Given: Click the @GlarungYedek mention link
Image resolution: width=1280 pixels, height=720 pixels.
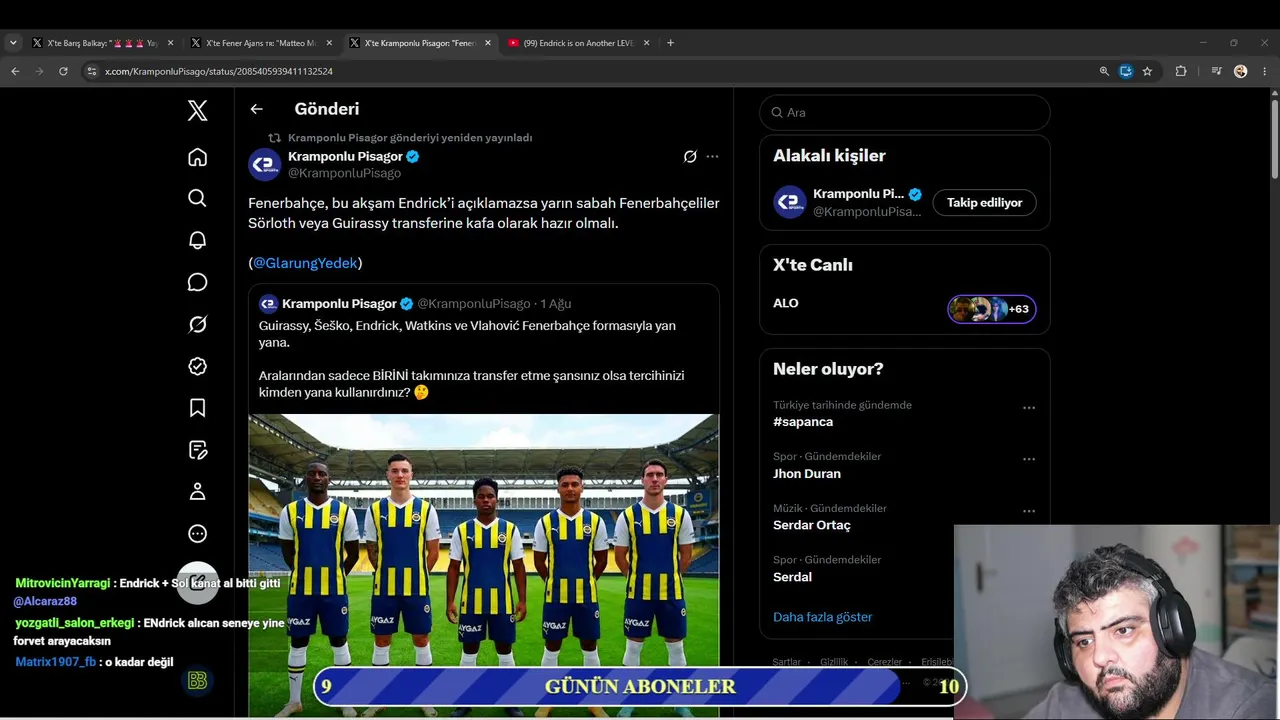Looking at the screenshot, I should [x=305, y=263].
